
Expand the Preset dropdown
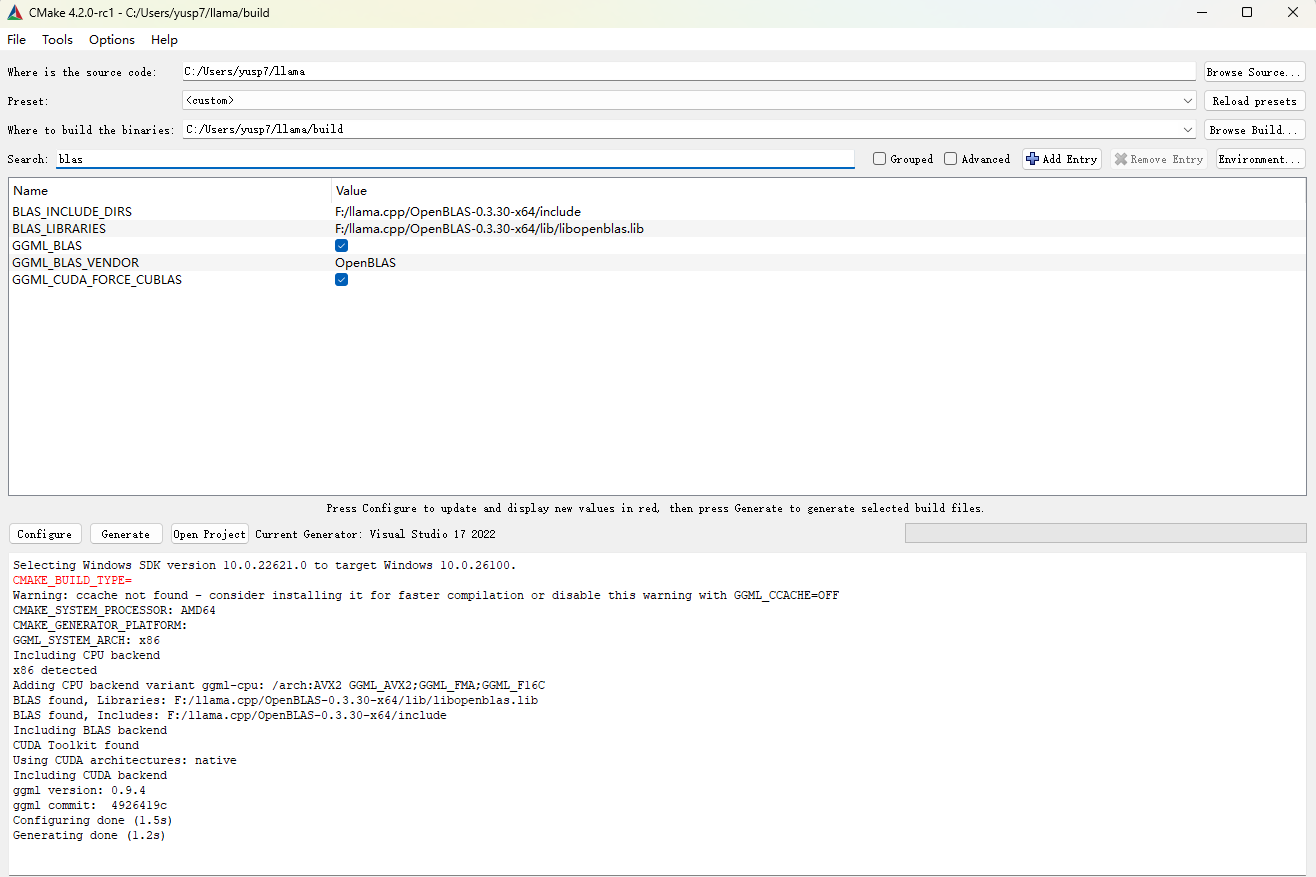point(1188,101)
